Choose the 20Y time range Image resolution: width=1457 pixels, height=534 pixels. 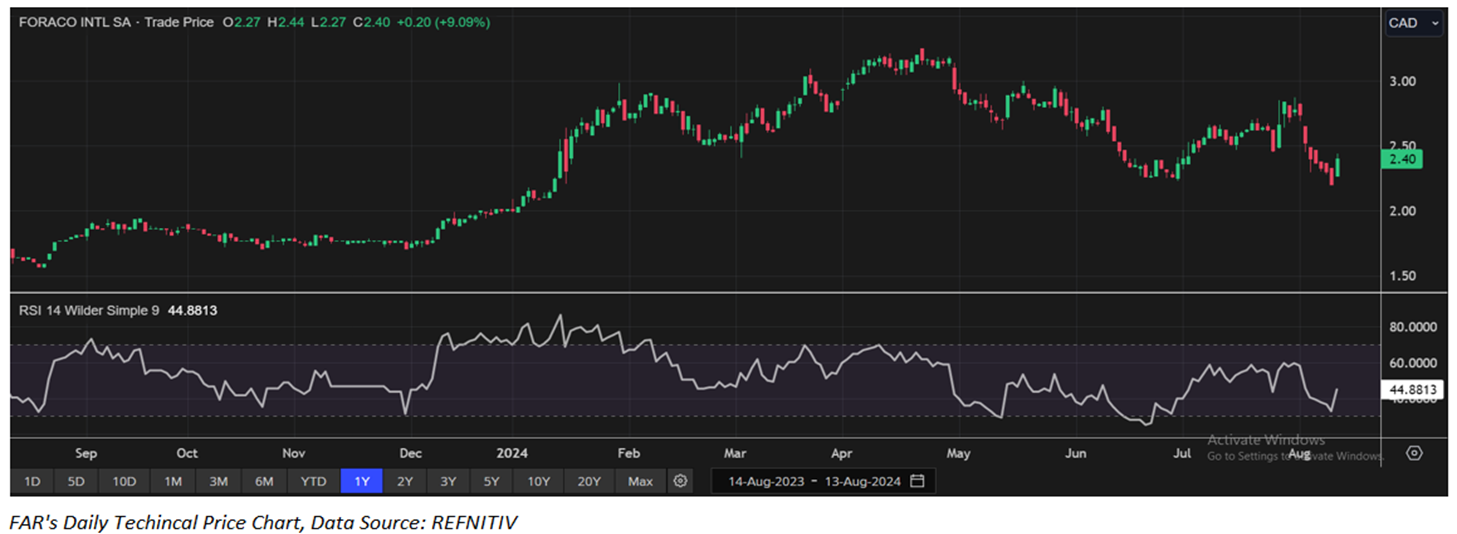click(x=588, y=481)
